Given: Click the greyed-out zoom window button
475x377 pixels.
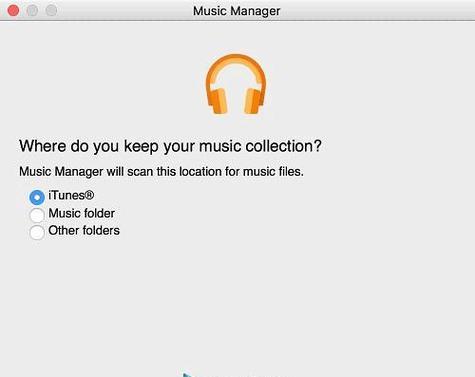Looking at the screenshot, I should 51,10.
